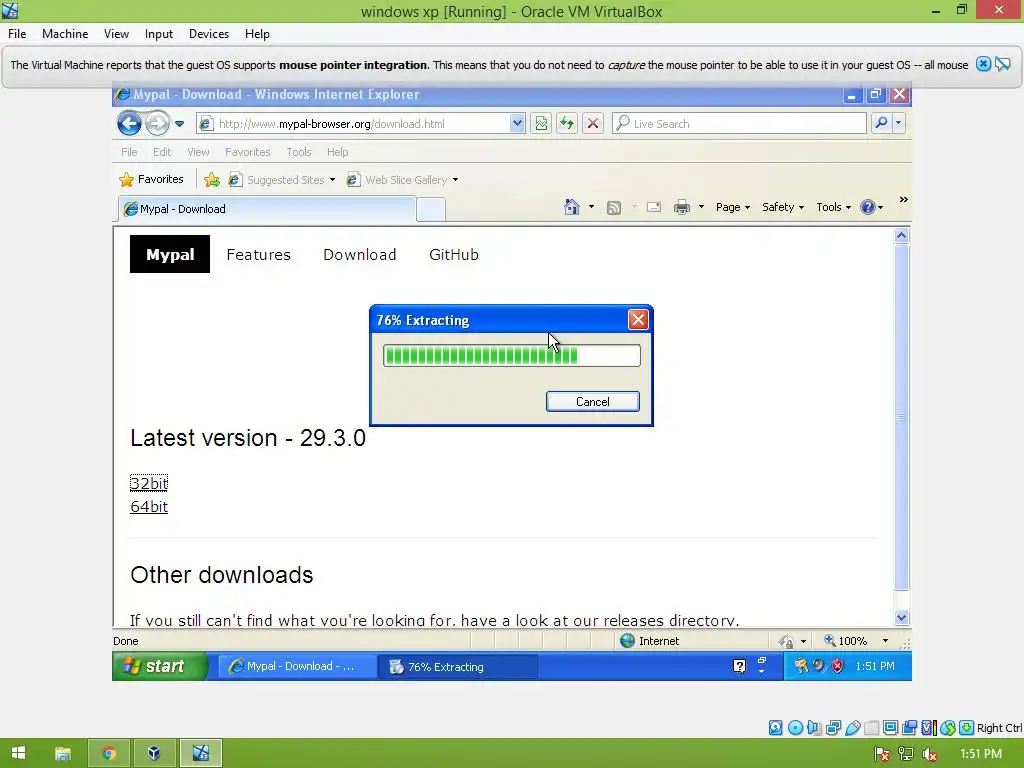Viewport: 1024px width, 768px height.
Task: Expand the search provider dropdown arrow
Action: pos(899,123)
